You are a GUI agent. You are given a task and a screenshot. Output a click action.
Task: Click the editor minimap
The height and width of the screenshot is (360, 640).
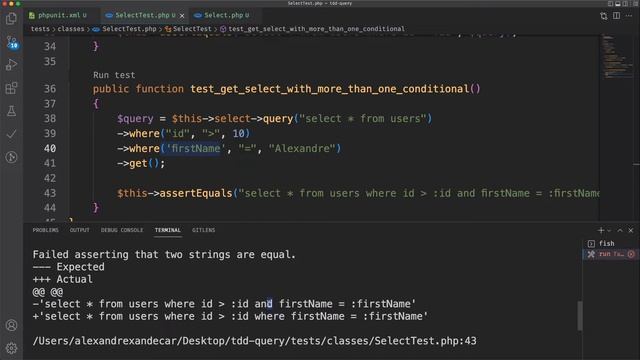[617, 57]
